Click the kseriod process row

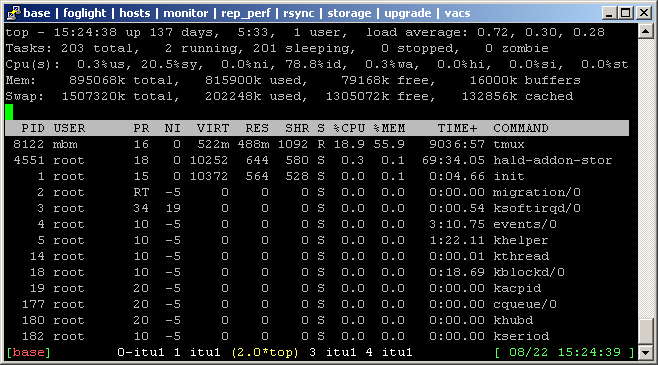(317, 336)
